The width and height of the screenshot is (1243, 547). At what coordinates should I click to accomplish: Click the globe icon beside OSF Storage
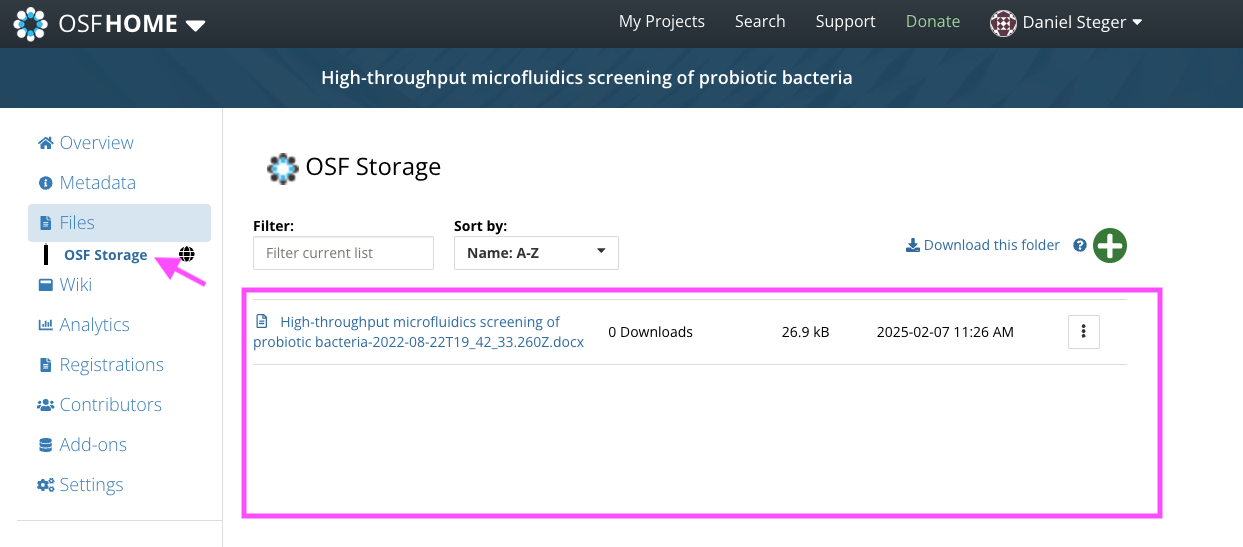point(186,254)
